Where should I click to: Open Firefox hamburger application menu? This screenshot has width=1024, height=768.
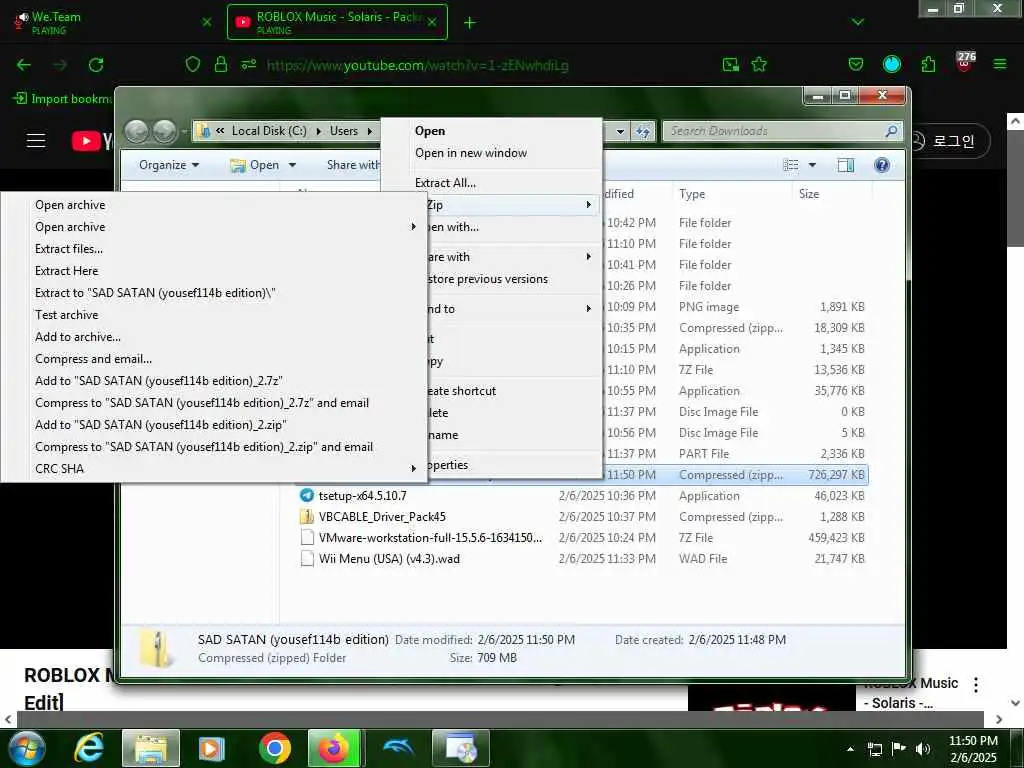1000,65
